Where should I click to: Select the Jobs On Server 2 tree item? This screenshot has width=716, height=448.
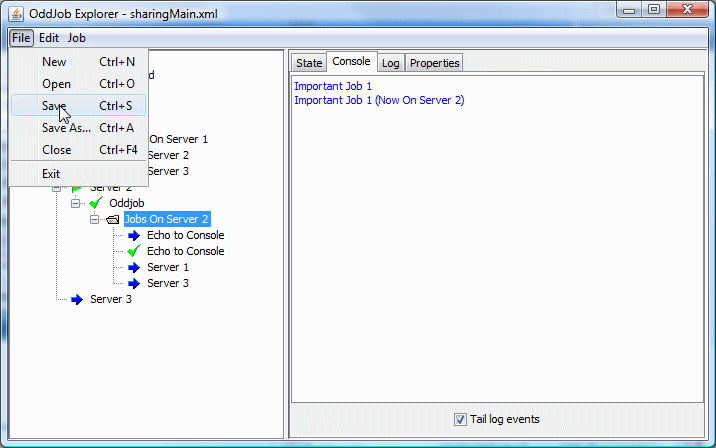[x=166, y=219]
